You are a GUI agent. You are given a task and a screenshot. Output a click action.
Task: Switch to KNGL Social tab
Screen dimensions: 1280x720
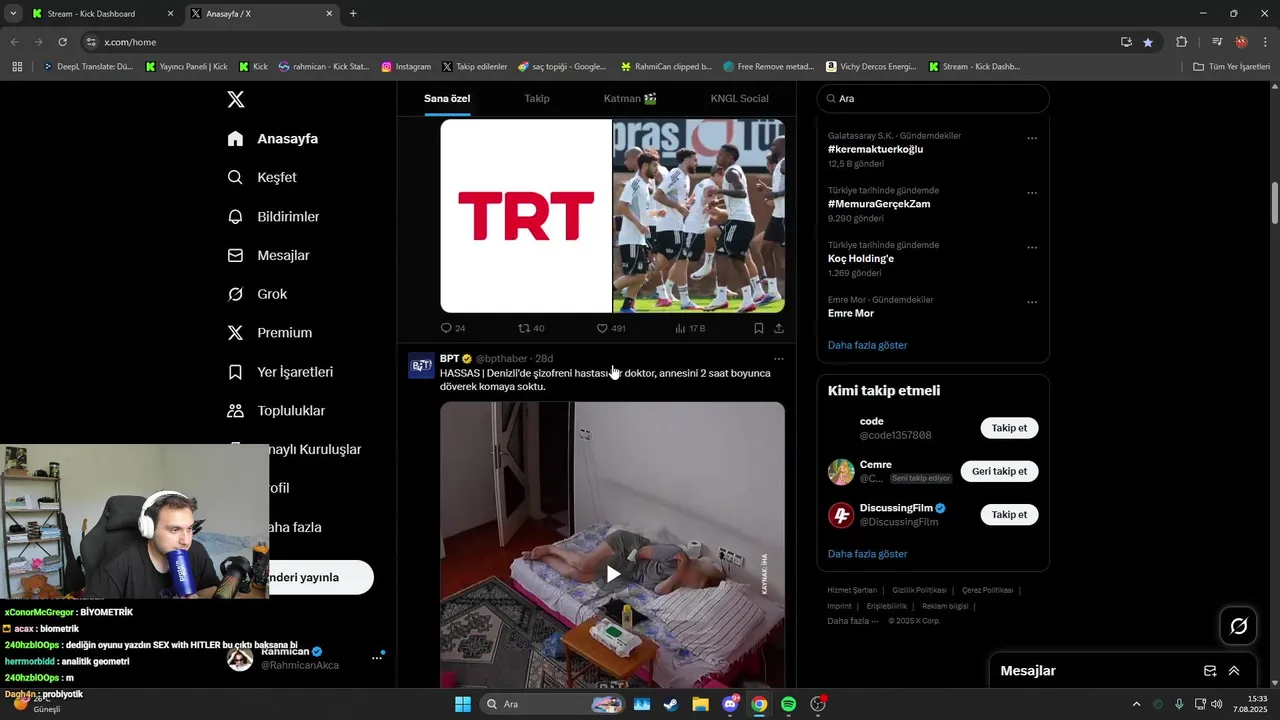pyautogui.click(x=739, y=99)
